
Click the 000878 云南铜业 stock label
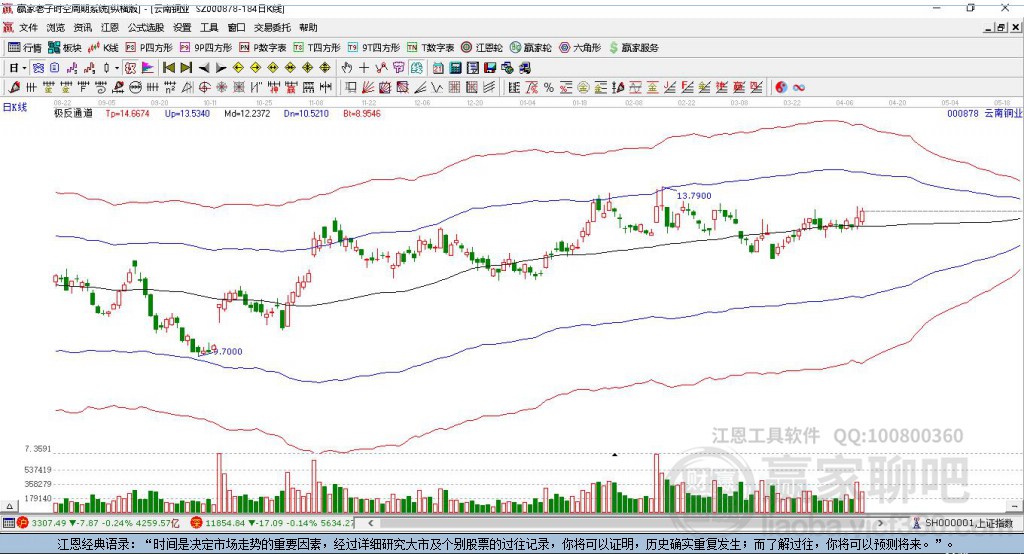(x=984, y=113)
